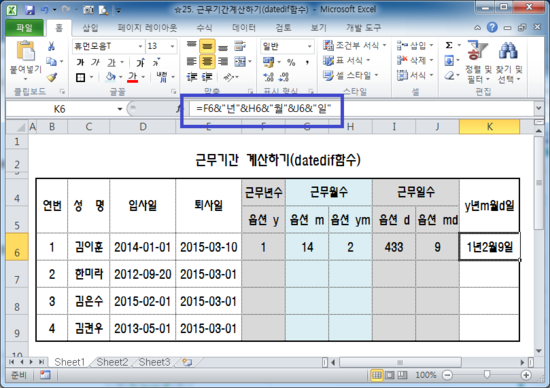Switch to the Sheet2 tab

[x=112, y=362]
